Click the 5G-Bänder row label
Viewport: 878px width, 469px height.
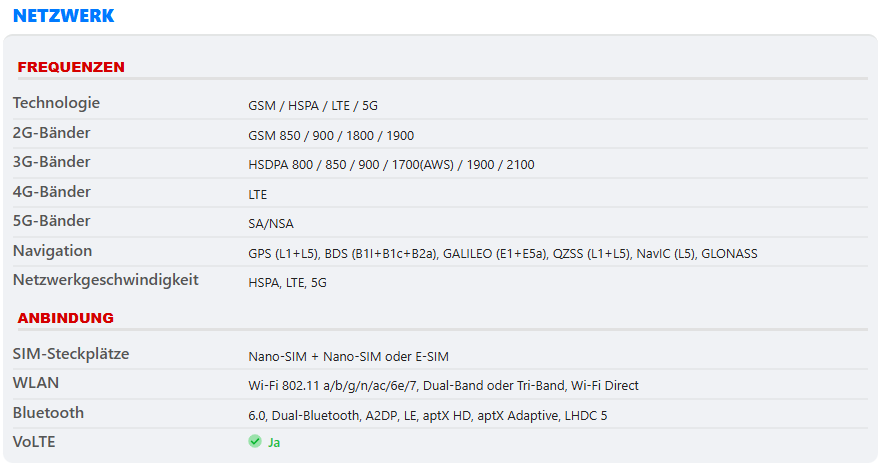(52, 221)
